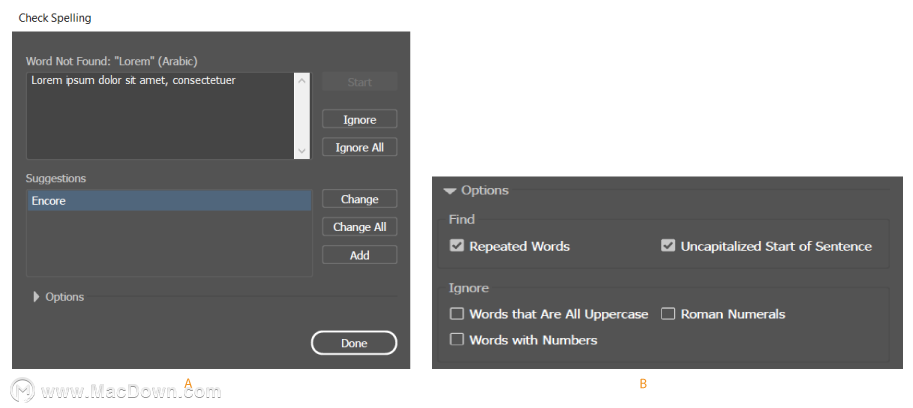Collapse Options with the down-pointing triangle
This screenshot has width=913, height=408.
(x=450, y=191)
